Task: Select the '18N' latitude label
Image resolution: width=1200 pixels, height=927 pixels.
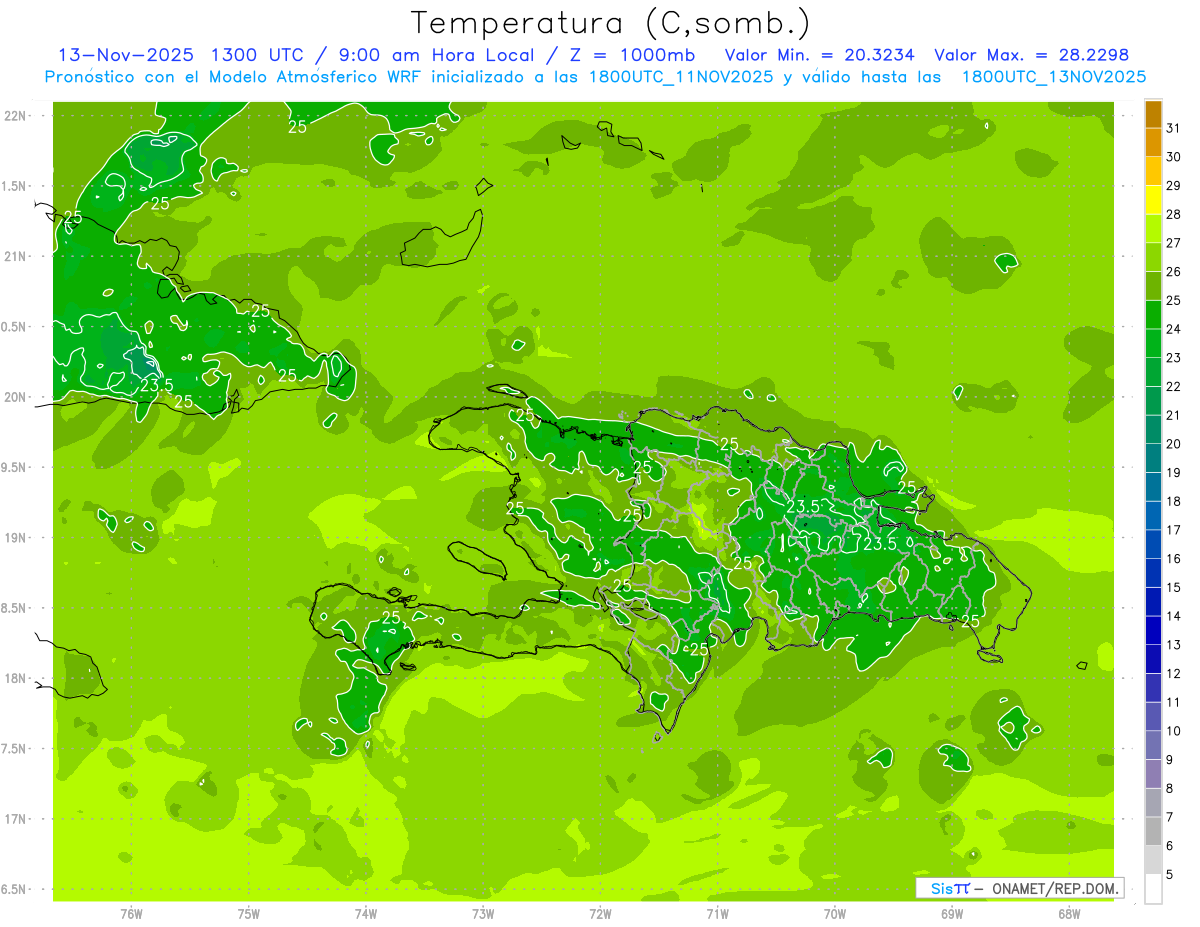Action: [16, 678]
